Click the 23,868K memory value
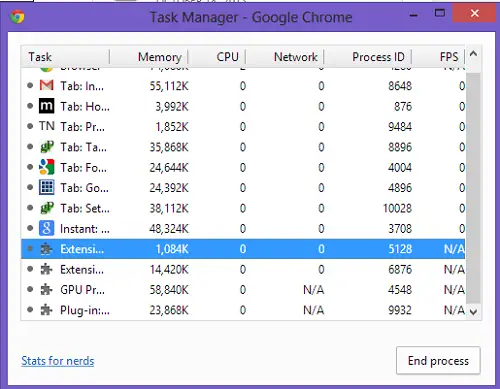The width and height of the screenshot is (500, 389). [169, 310]
